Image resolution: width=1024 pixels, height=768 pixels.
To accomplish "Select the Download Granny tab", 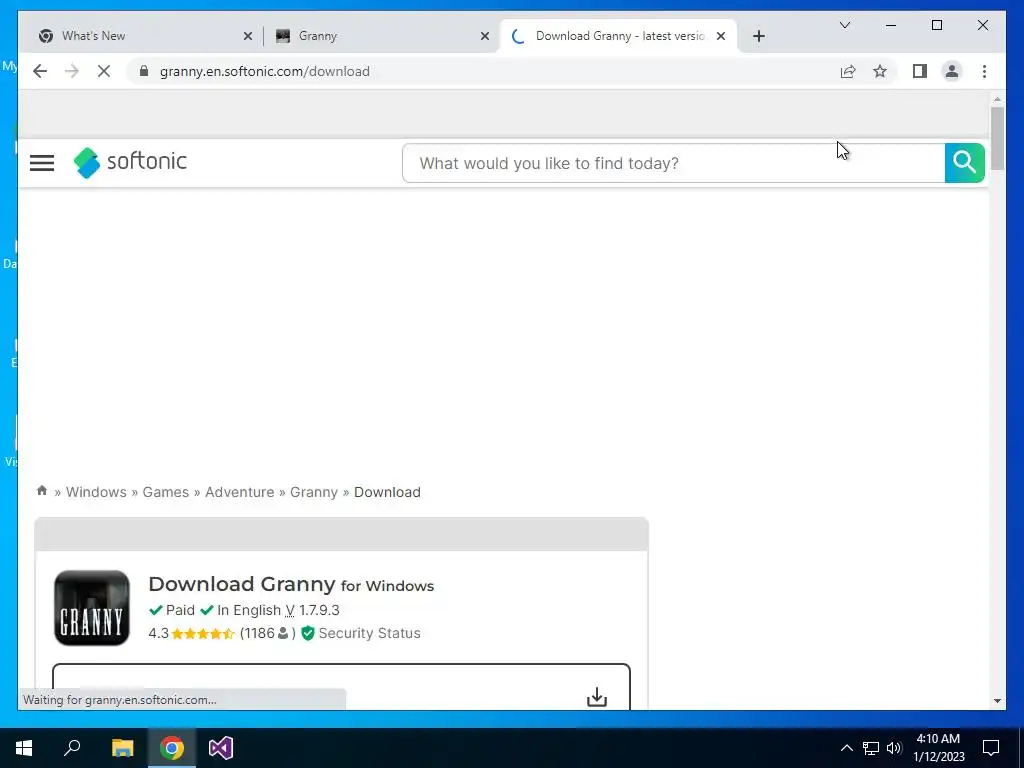I will click(x=618, y=36).
